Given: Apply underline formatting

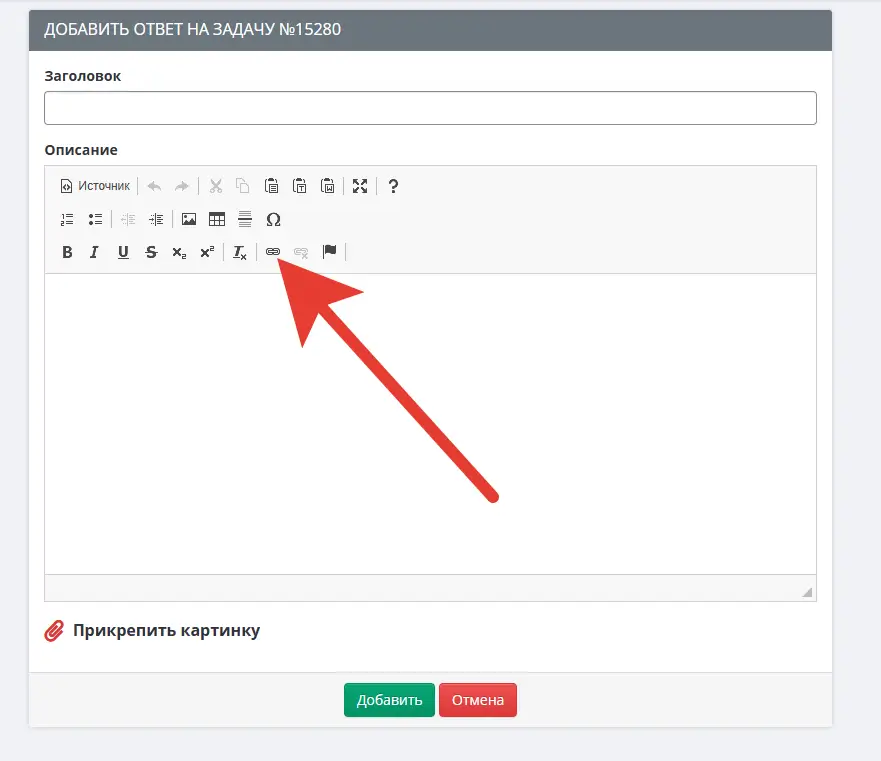Looking at the screenshot, I should (x=123, y=252).
